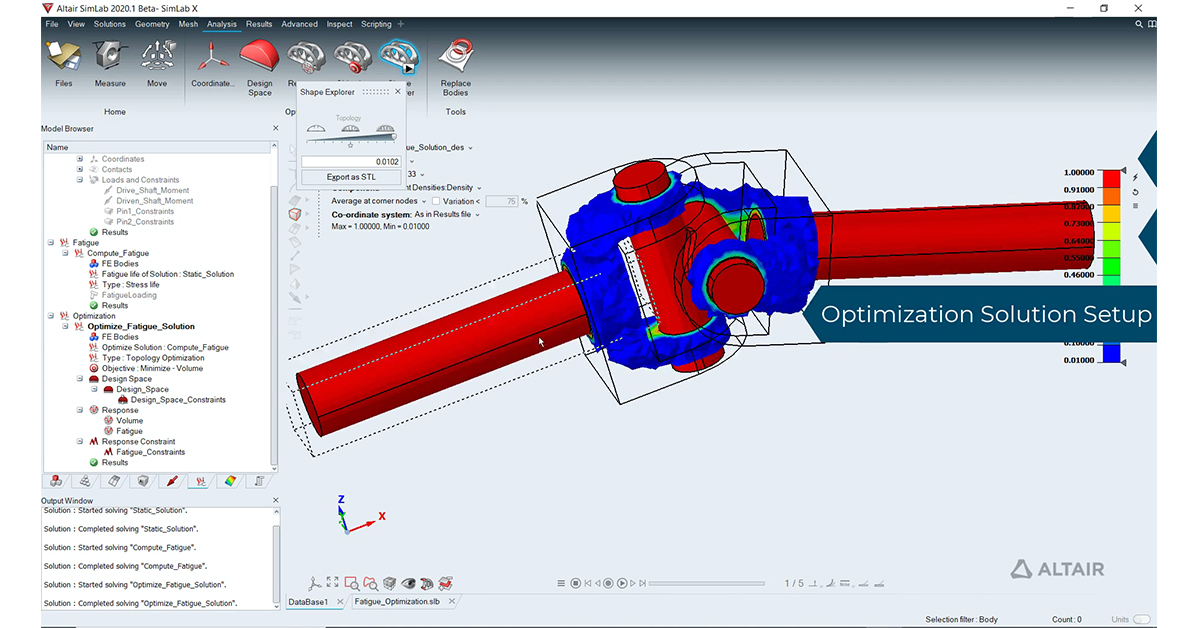
Task: Open the Scripting ribbon tab
Action: click(x=376, y=24)
